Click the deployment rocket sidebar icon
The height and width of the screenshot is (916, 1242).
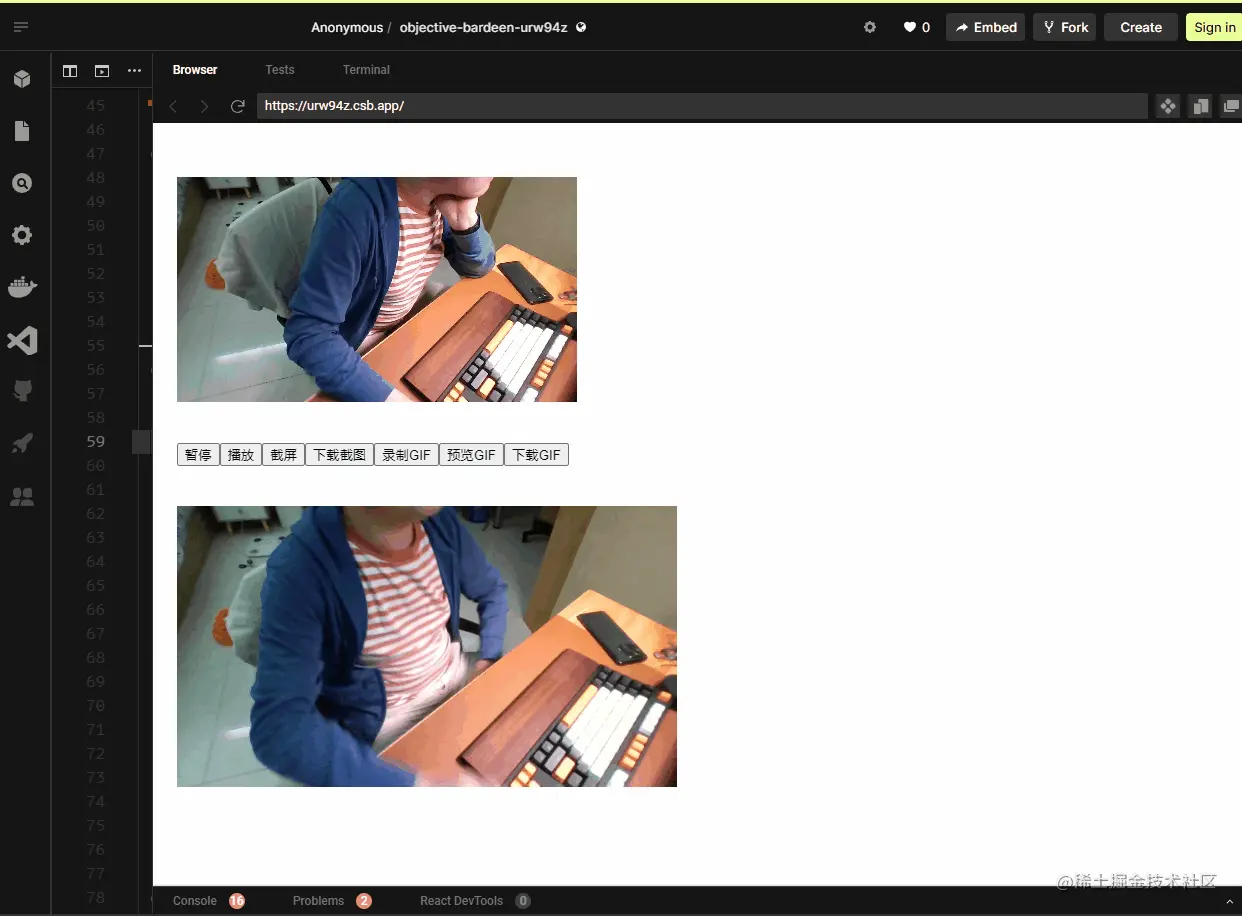(x=22, y=443)
